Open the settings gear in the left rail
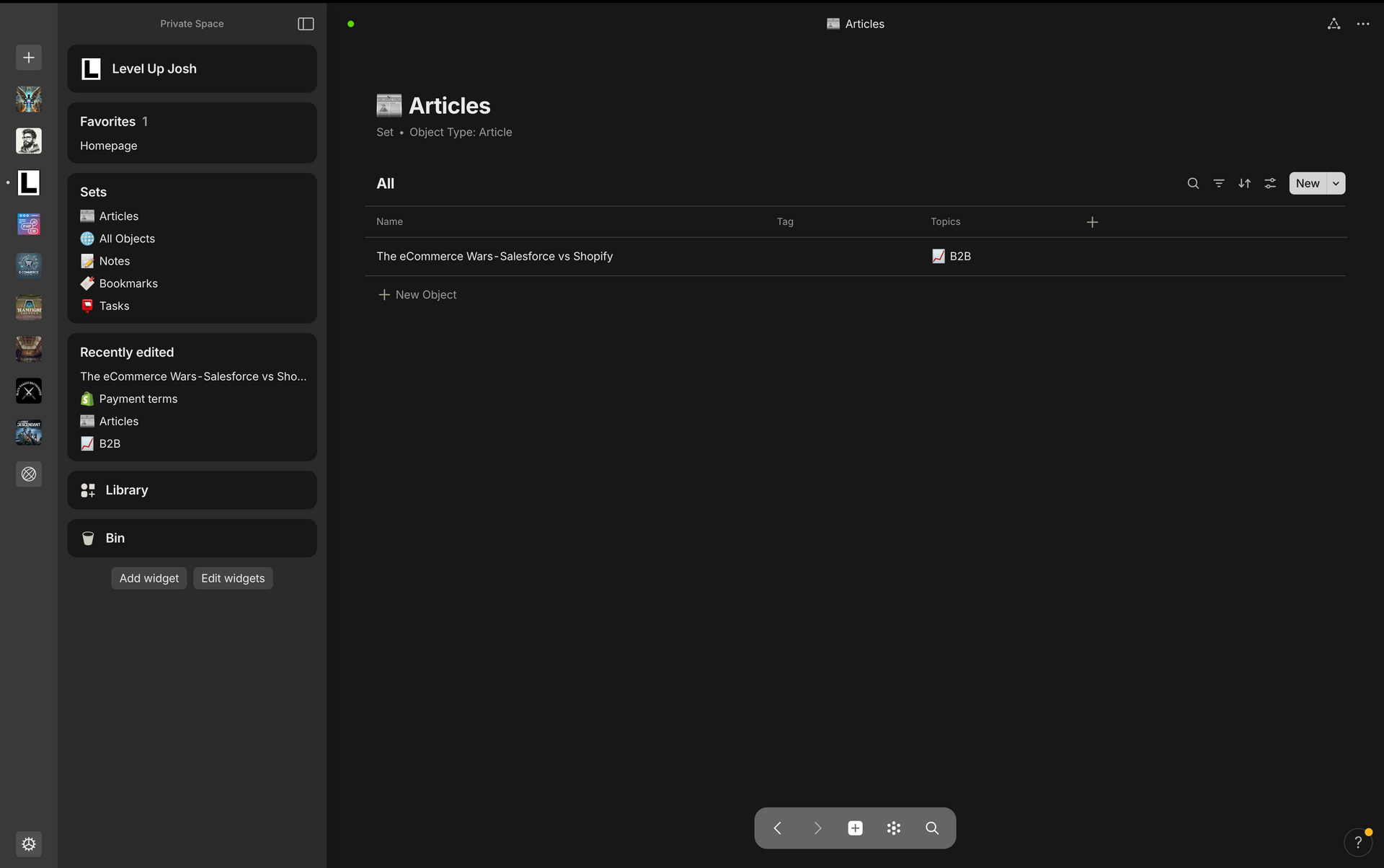This screenshot has width=1384, height=868. [x=29, y=843]
